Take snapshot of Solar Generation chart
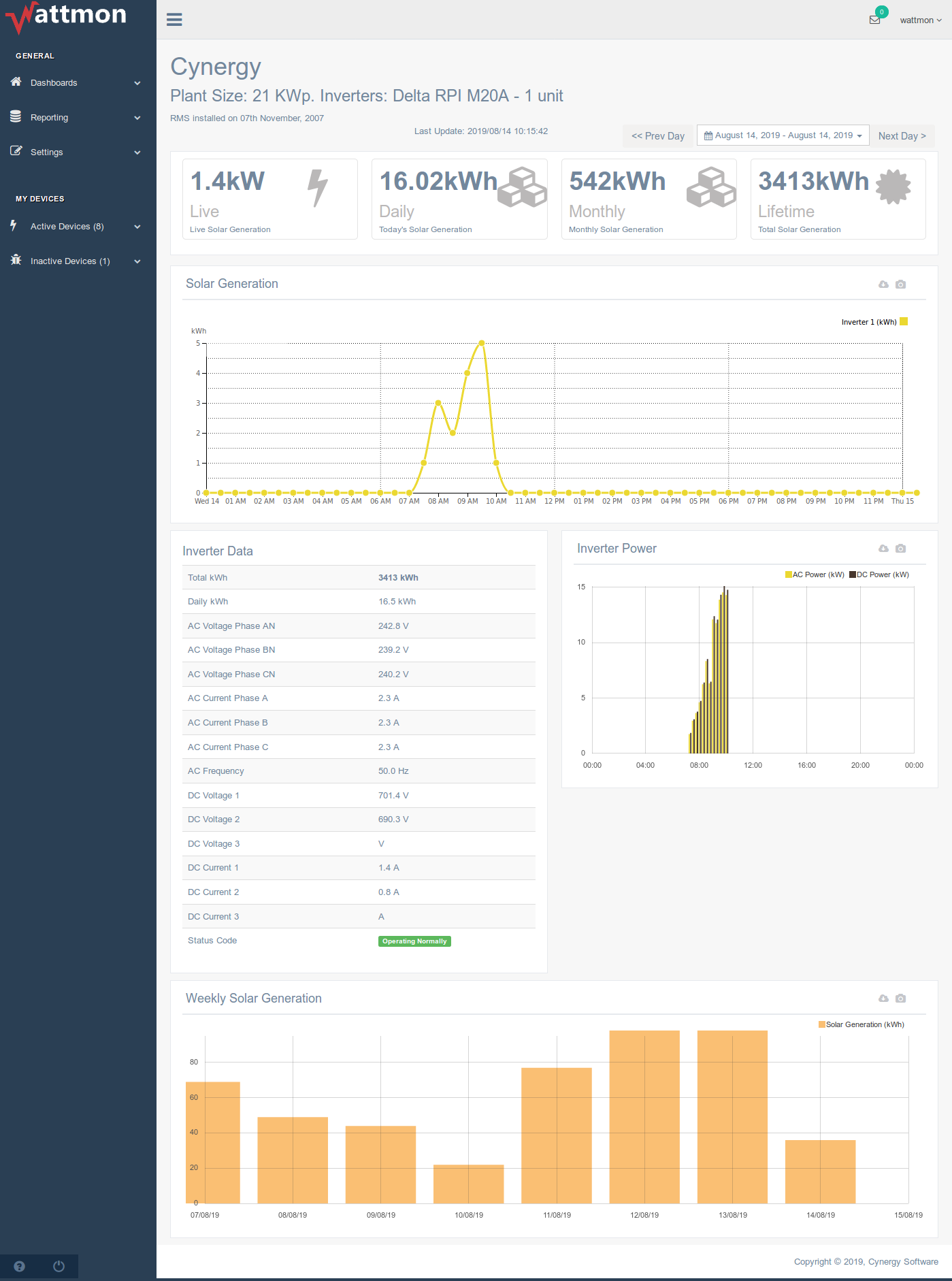Viewport: 952px width, 1281px height. click(900, 285)
